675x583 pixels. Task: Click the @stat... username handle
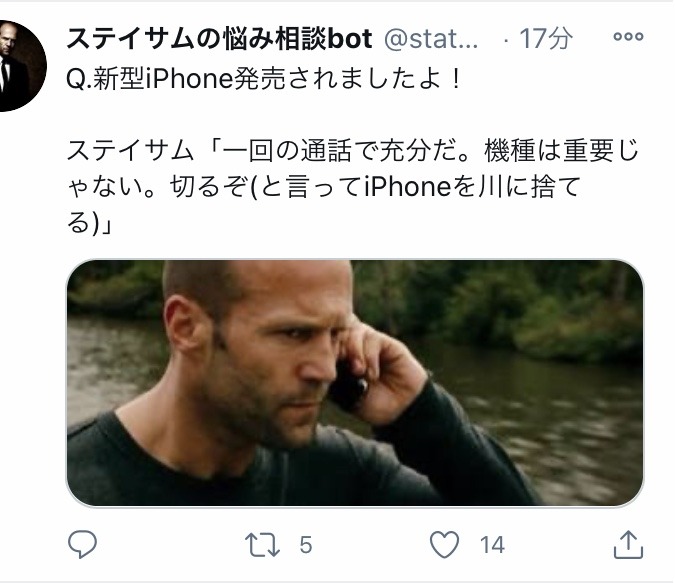pos(431,39)
